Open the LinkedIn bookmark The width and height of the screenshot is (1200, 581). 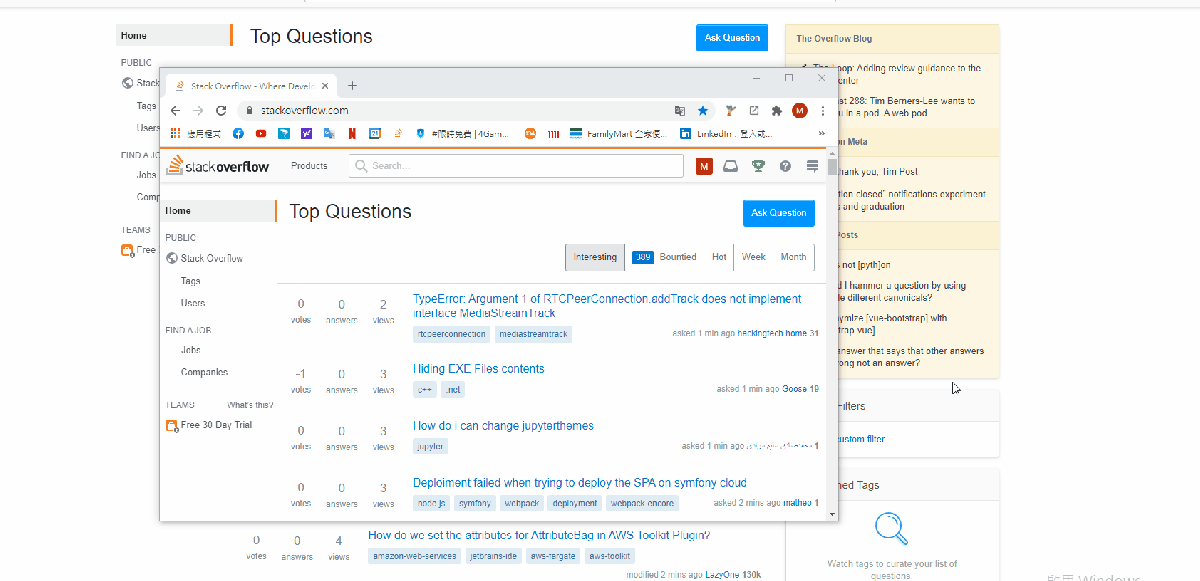click(725, 133)
